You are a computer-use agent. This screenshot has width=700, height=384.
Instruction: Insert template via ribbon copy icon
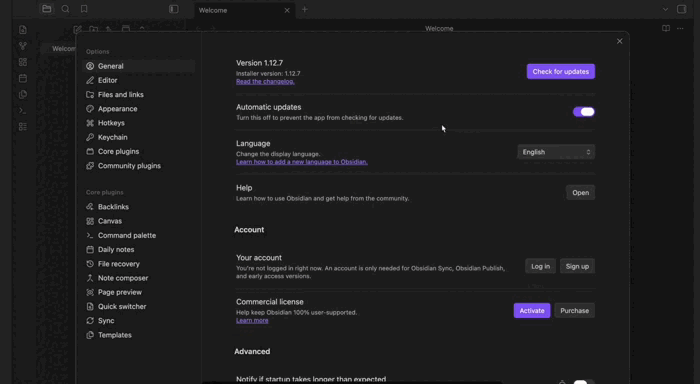click(x=23, y=94)
